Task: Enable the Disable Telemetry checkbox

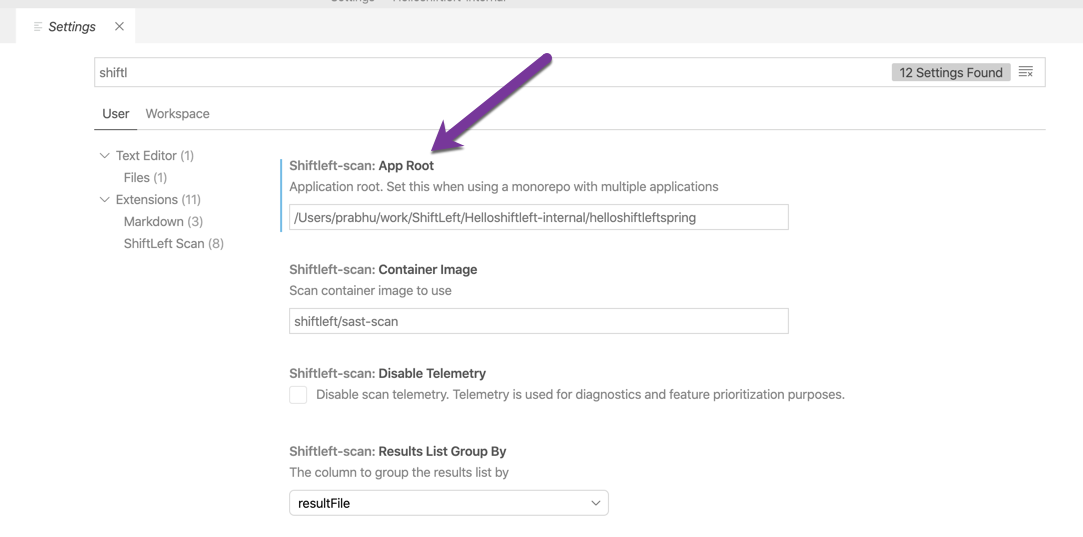Action: tap(298, 395)
